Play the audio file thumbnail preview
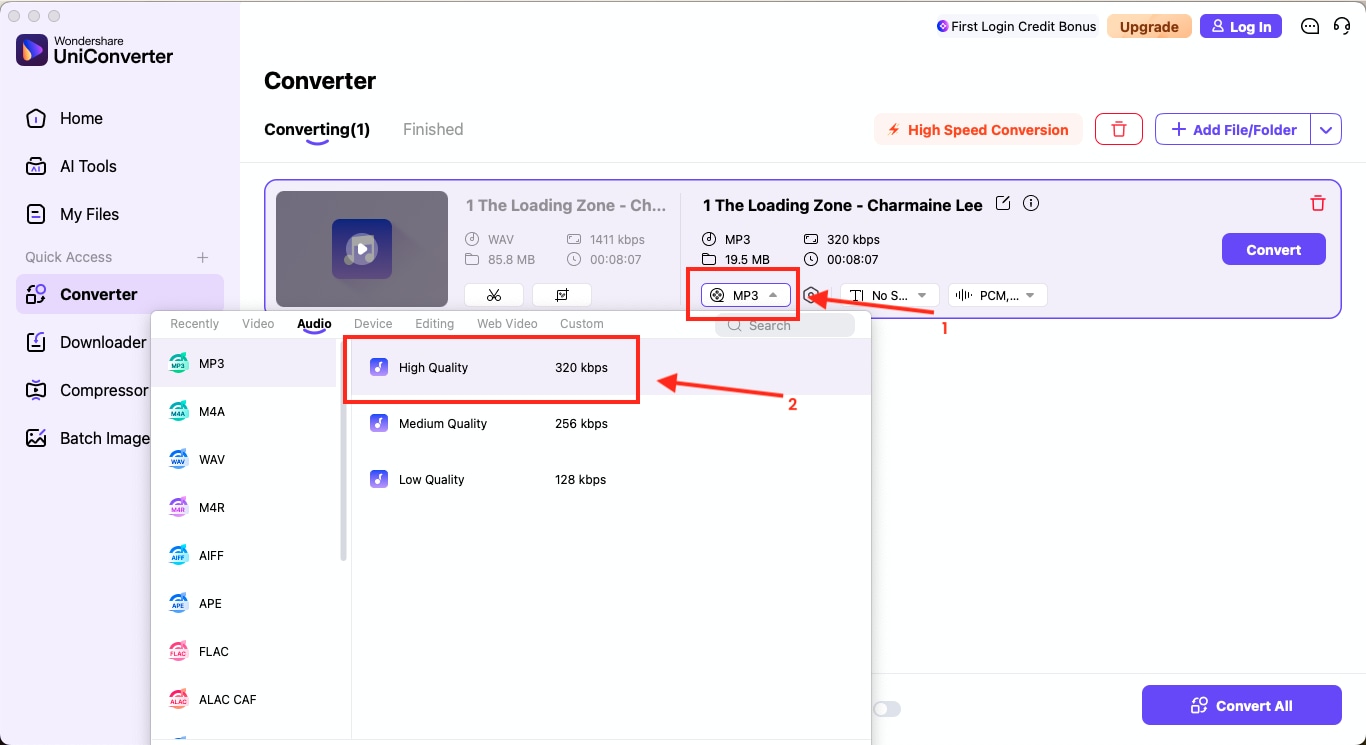1366x745 pixels. [362, 249]
